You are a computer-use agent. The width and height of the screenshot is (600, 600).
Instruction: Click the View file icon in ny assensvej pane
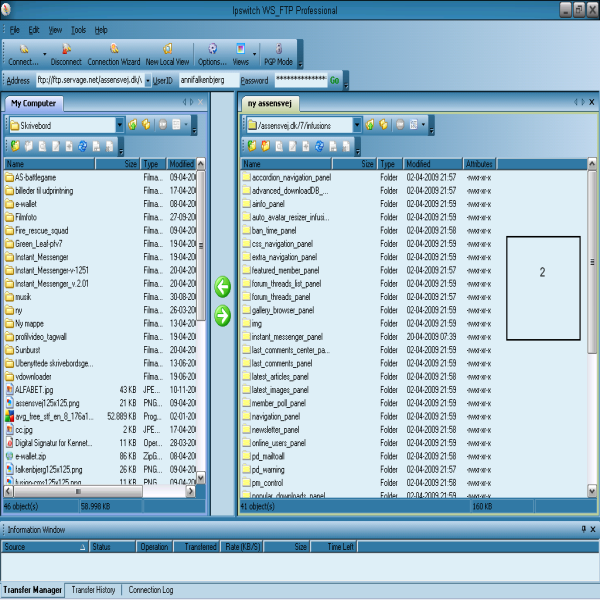tap(279, 146)
